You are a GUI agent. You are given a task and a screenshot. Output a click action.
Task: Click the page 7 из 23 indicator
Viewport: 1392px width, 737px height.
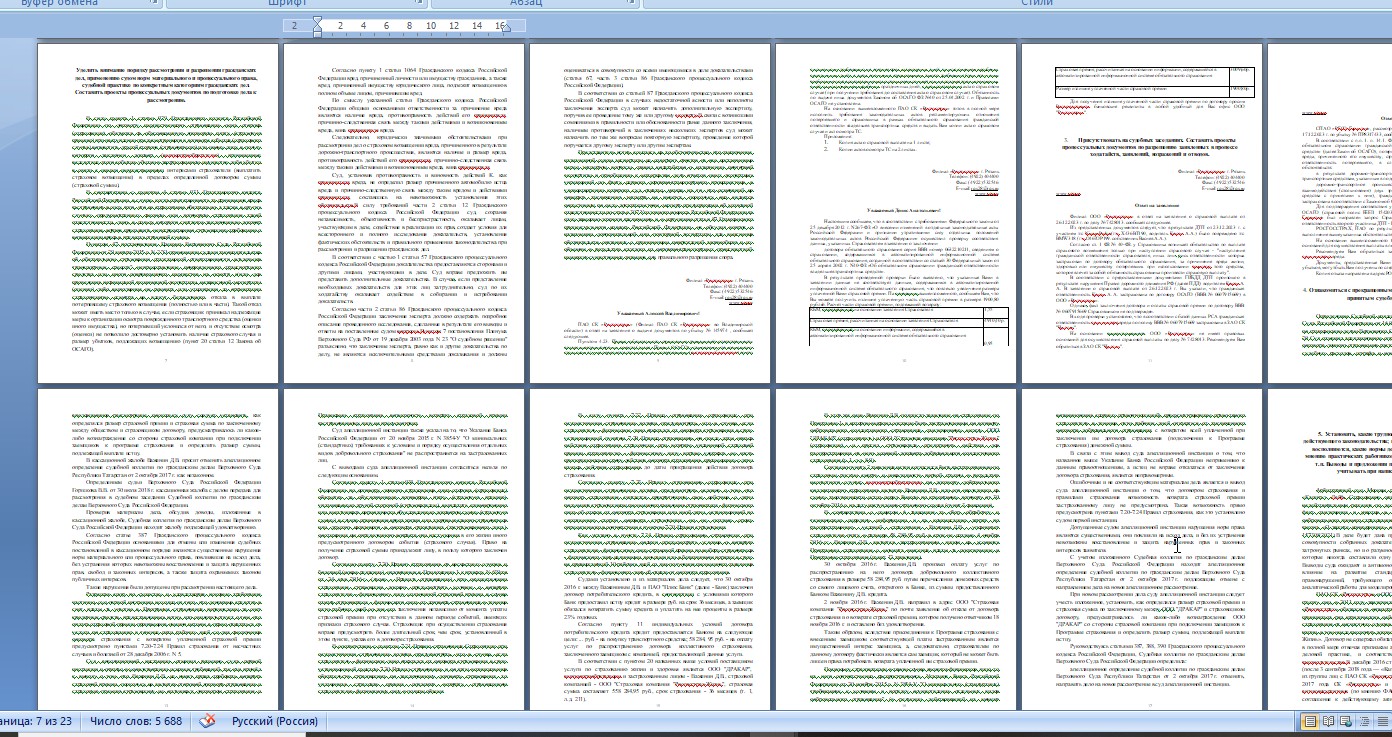click(36, 721)
